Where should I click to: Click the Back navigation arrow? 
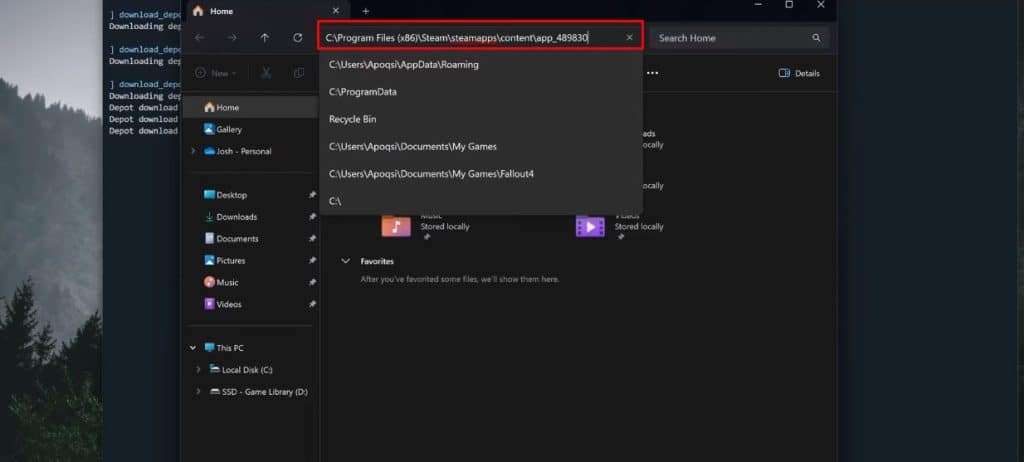click(199, 38)
